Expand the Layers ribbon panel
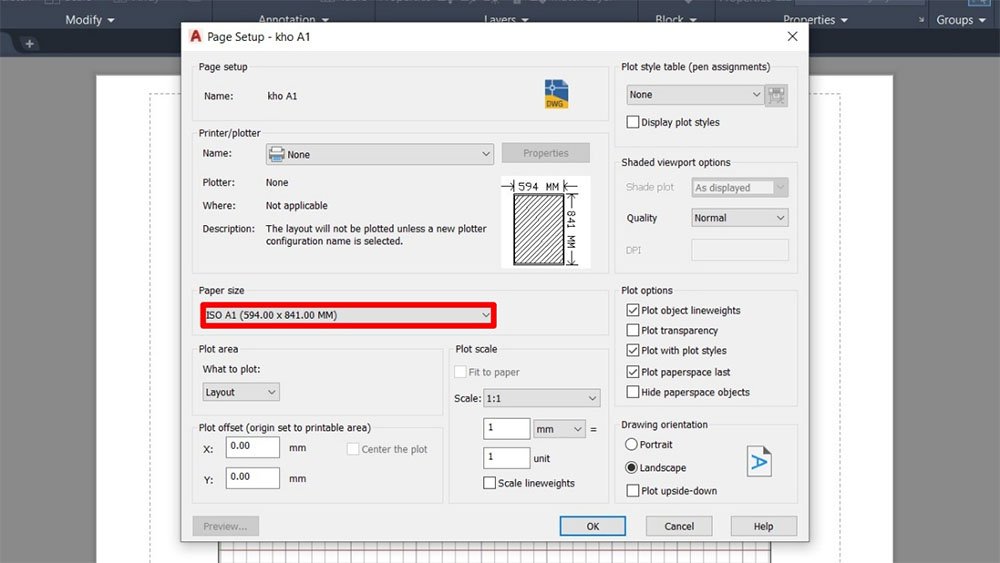The width and height of the screenshot is (1000, 563). click(506, 19)
